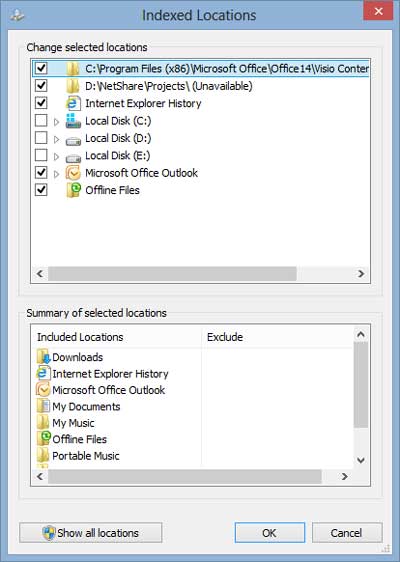
Task: Select the Local Disk (E:) label
Action: (118, 156)
